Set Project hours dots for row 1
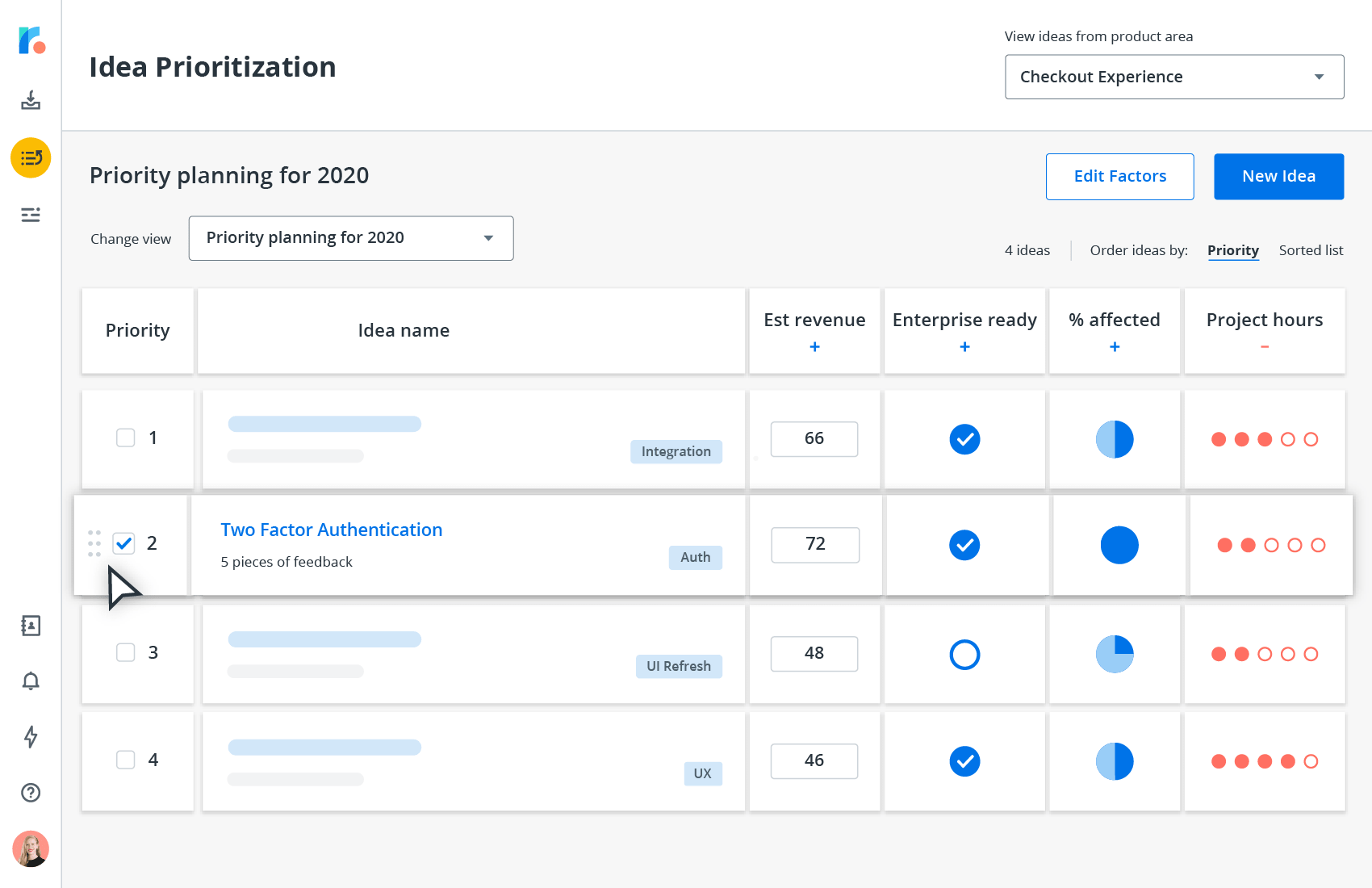 tap(1265, 439)
